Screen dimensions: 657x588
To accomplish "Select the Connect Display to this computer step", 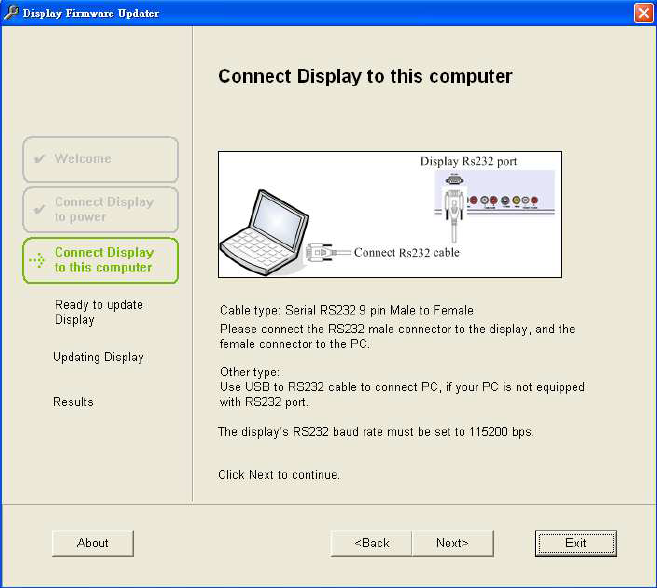I will [x=100, y=260].
